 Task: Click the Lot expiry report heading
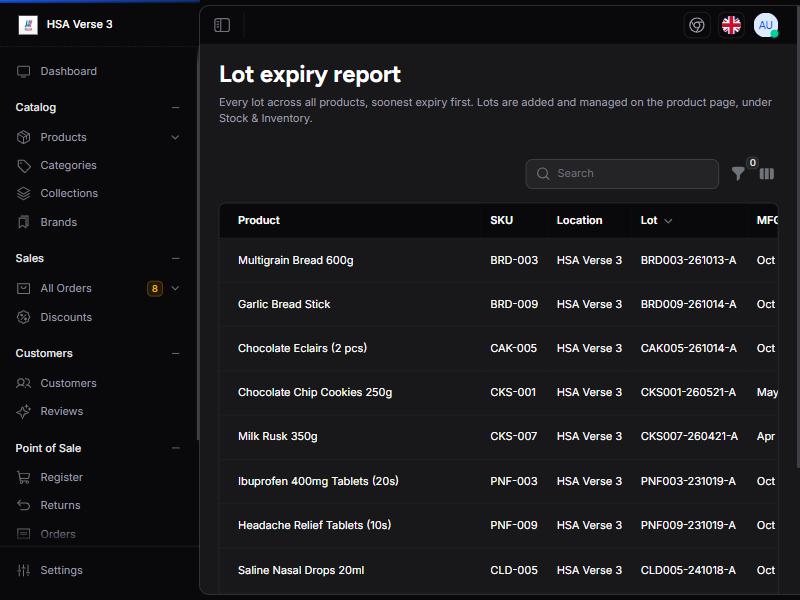pyautogui.click(x=310, y=74)
